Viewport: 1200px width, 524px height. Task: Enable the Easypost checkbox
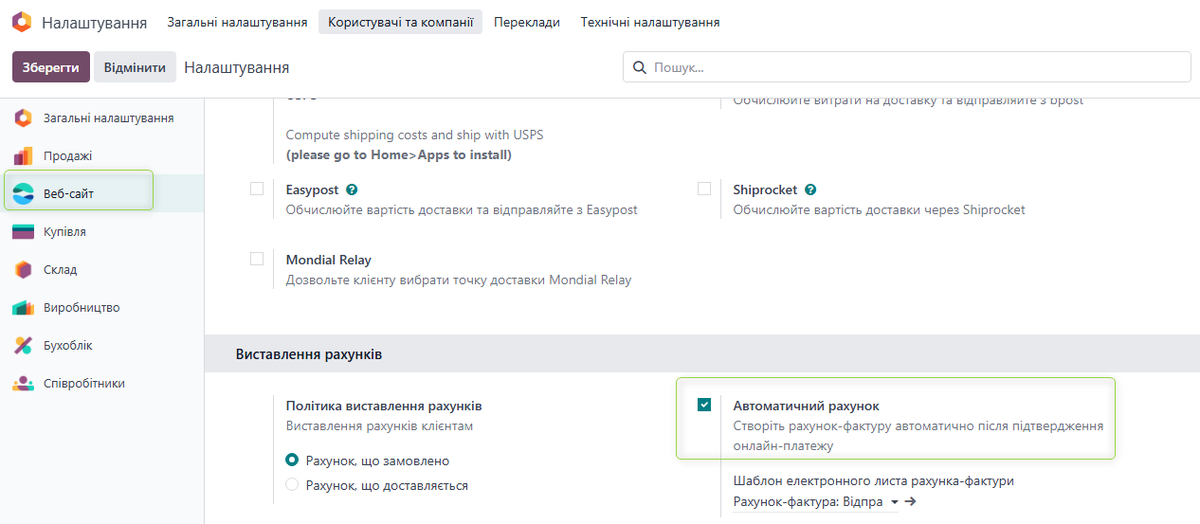257,189
